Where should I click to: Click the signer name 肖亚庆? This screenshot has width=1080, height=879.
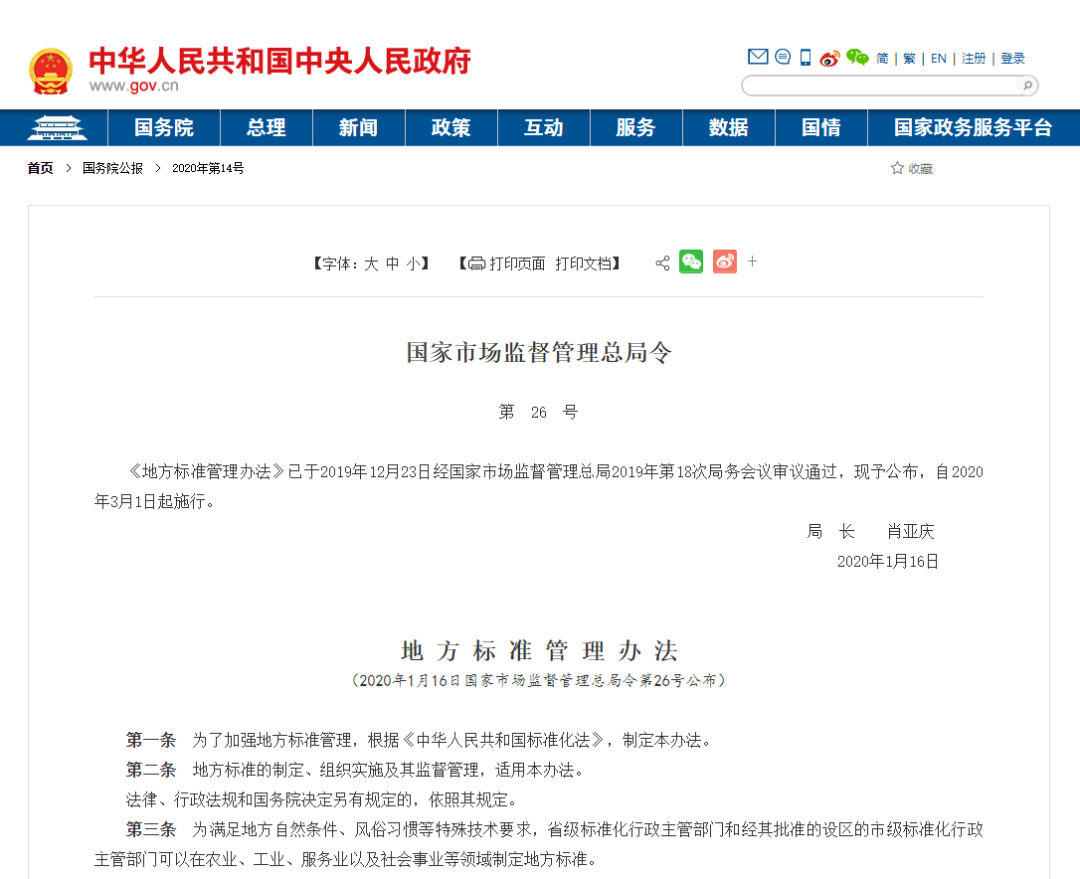point(910,531)
